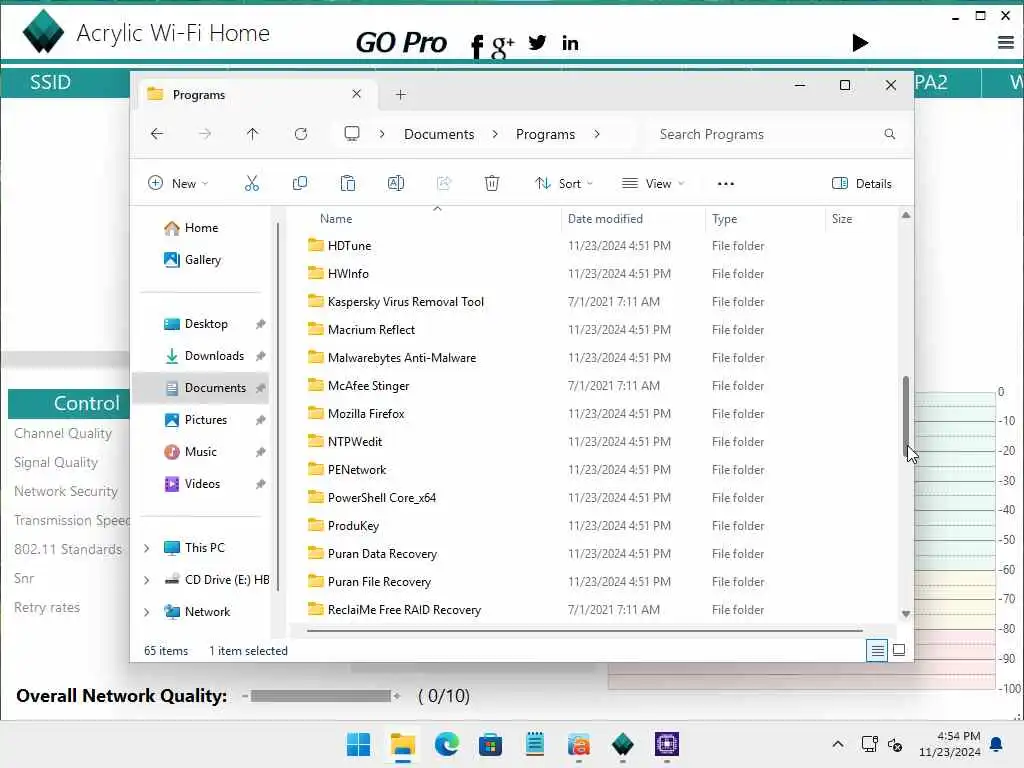Expand Network tree node

[x=147, y=612]
